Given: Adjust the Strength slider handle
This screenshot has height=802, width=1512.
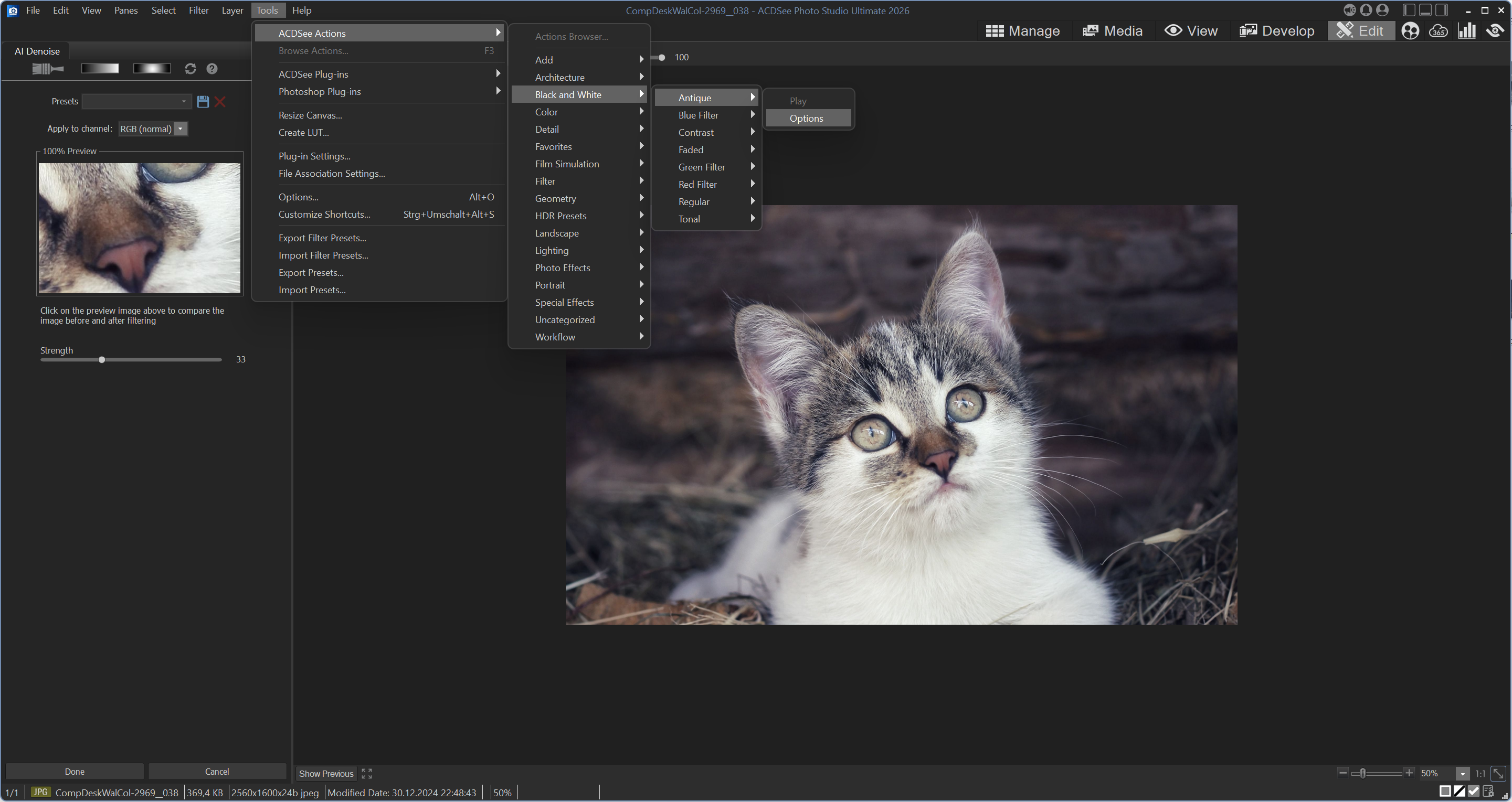Looking at the screenshot, I should pyautogui.click(x=101, y=360).
